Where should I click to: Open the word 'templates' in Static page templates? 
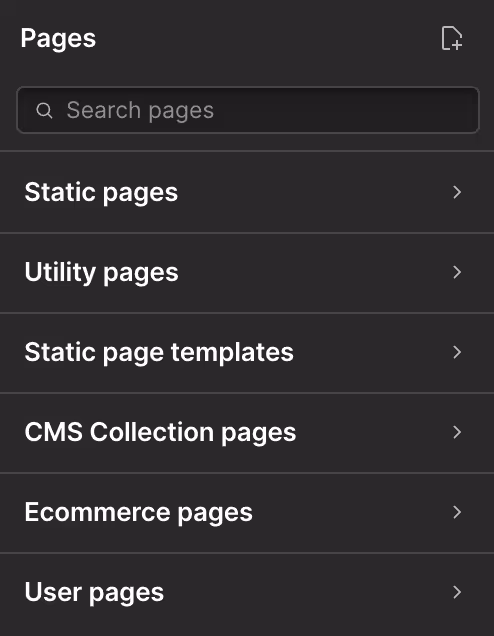[x=232, y=352]
